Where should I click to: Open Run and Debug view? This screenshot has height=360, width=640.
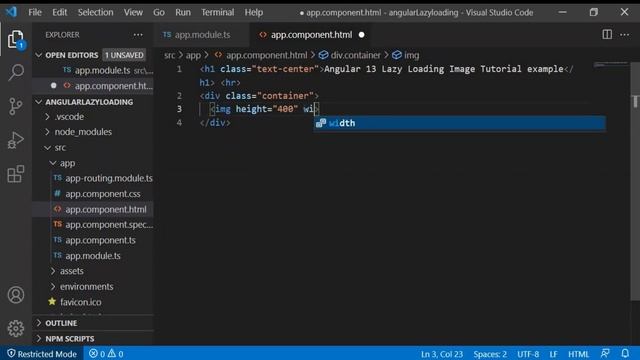tap(16, 140)
